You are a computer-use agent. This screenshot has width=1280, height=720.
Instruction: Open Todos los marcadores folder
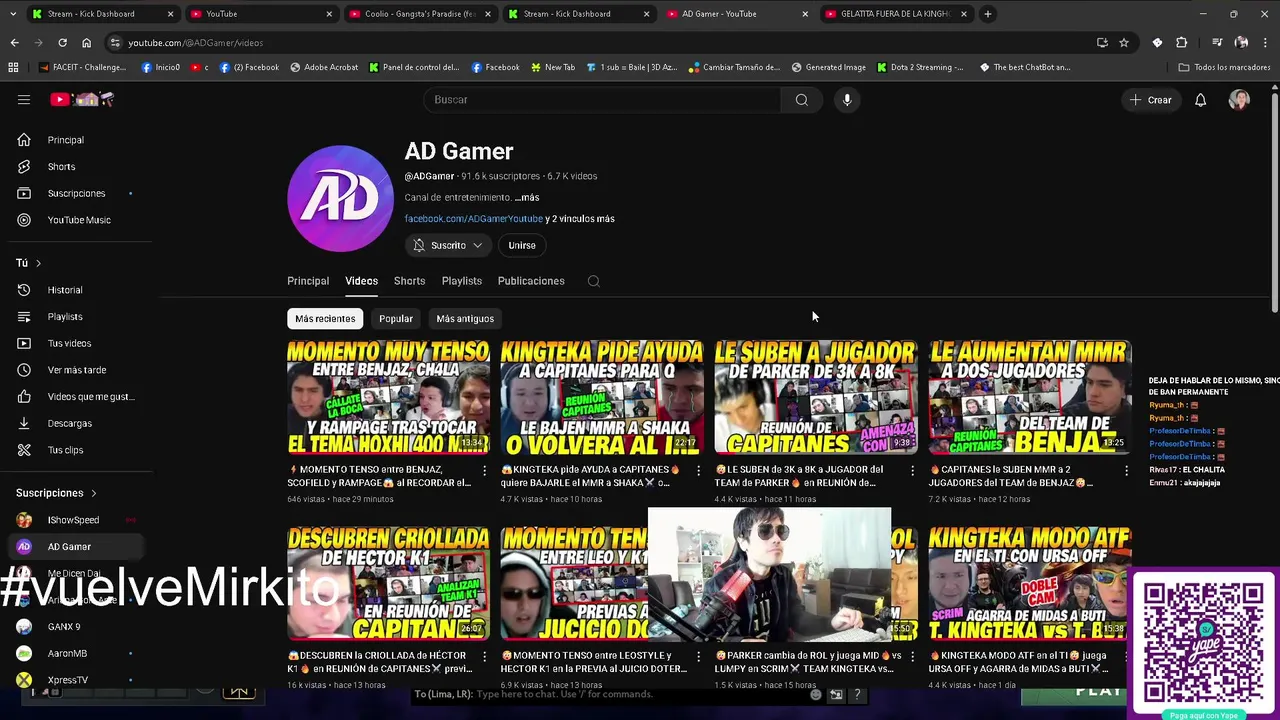1225,67
